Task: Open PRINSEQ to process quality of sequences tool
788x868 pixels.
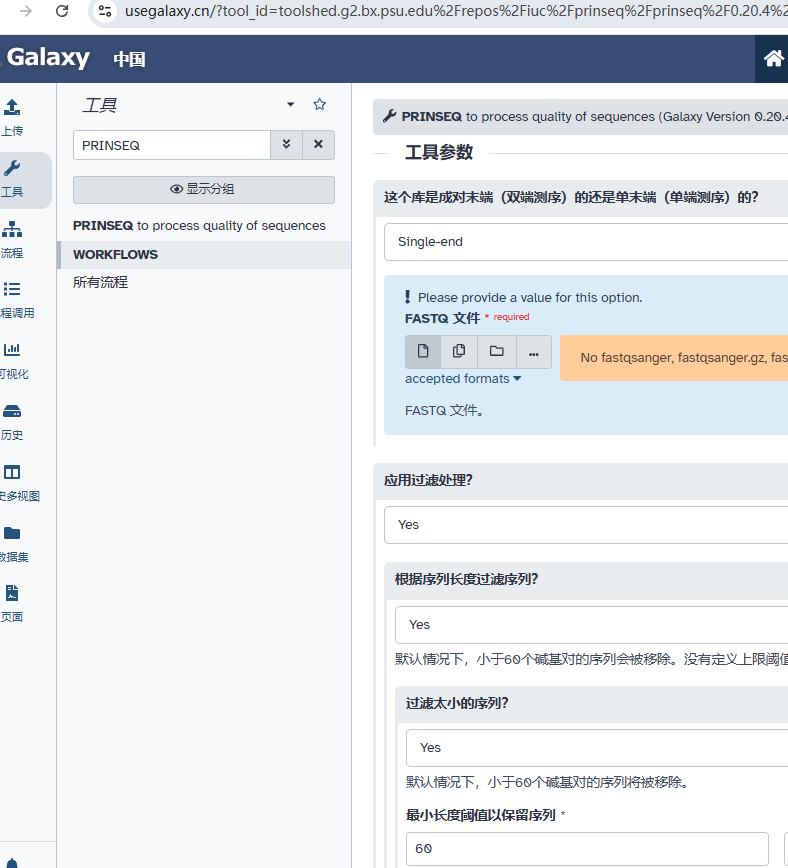Action: [x=199, y=226]
